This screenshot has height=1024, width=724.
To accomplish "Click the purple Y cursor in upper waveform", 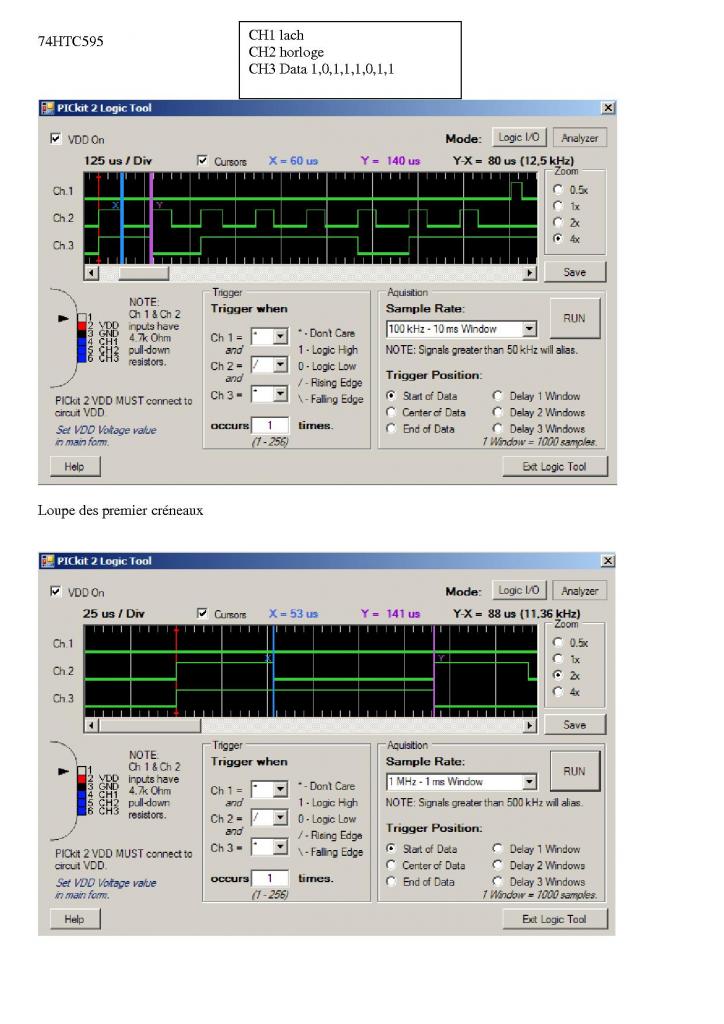I will click(x=151, y=218).
